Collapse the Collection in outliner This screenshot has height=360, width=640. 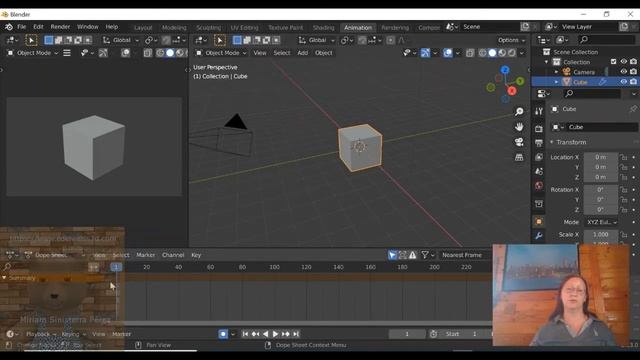click(547, 62)
